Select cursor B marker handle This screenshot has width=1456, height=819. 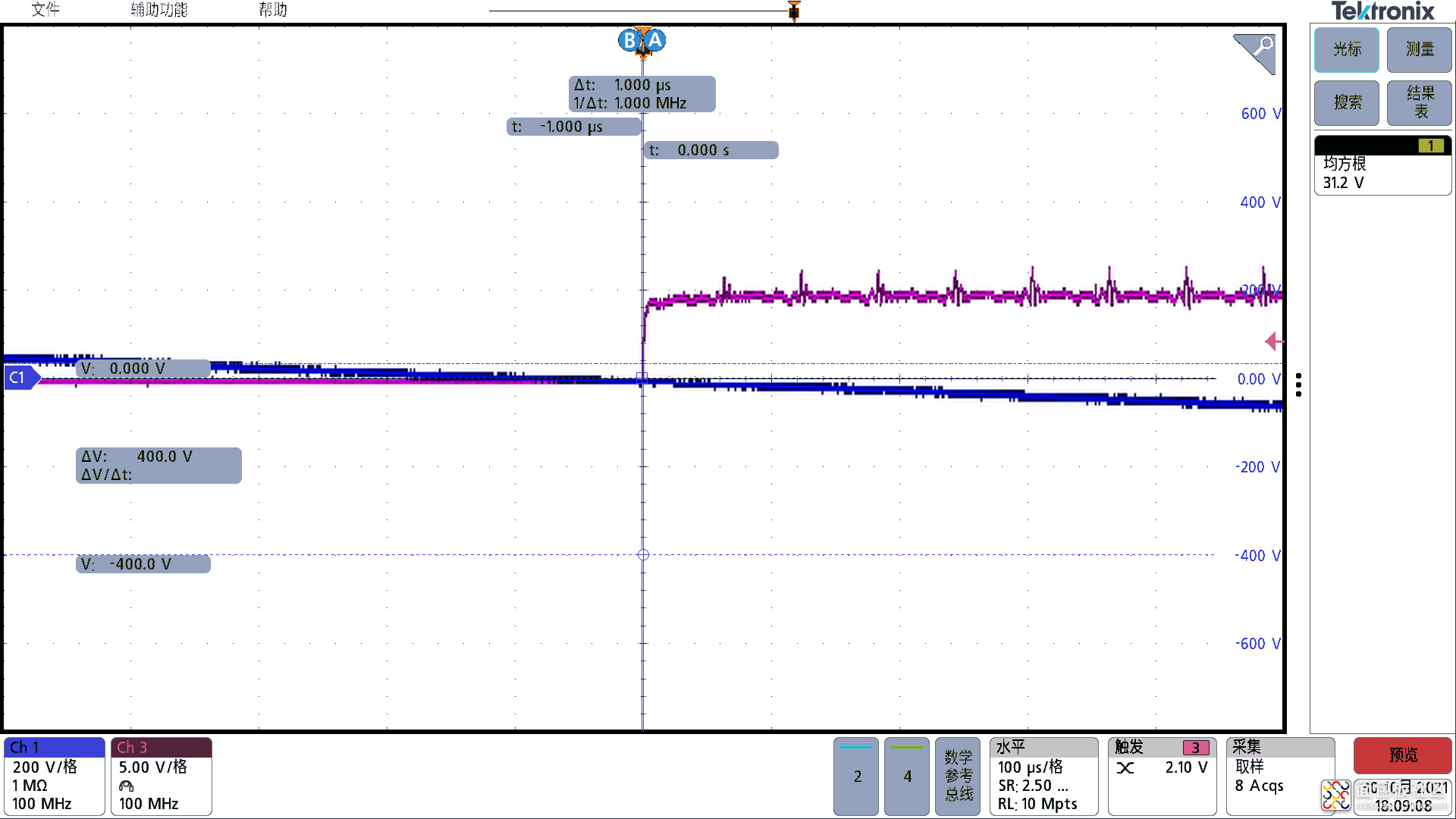click(629, 40)
